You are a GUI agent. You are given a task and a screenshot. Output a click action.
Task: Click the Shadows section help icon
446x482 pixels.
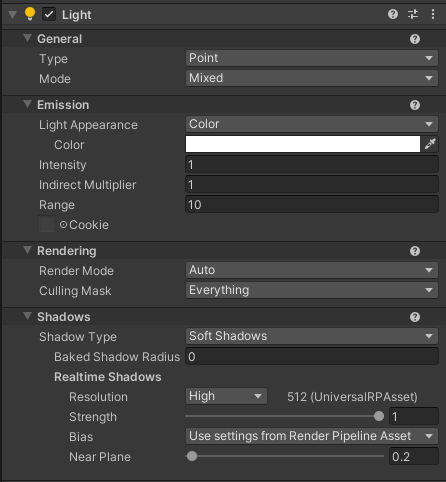coord(415,317)
